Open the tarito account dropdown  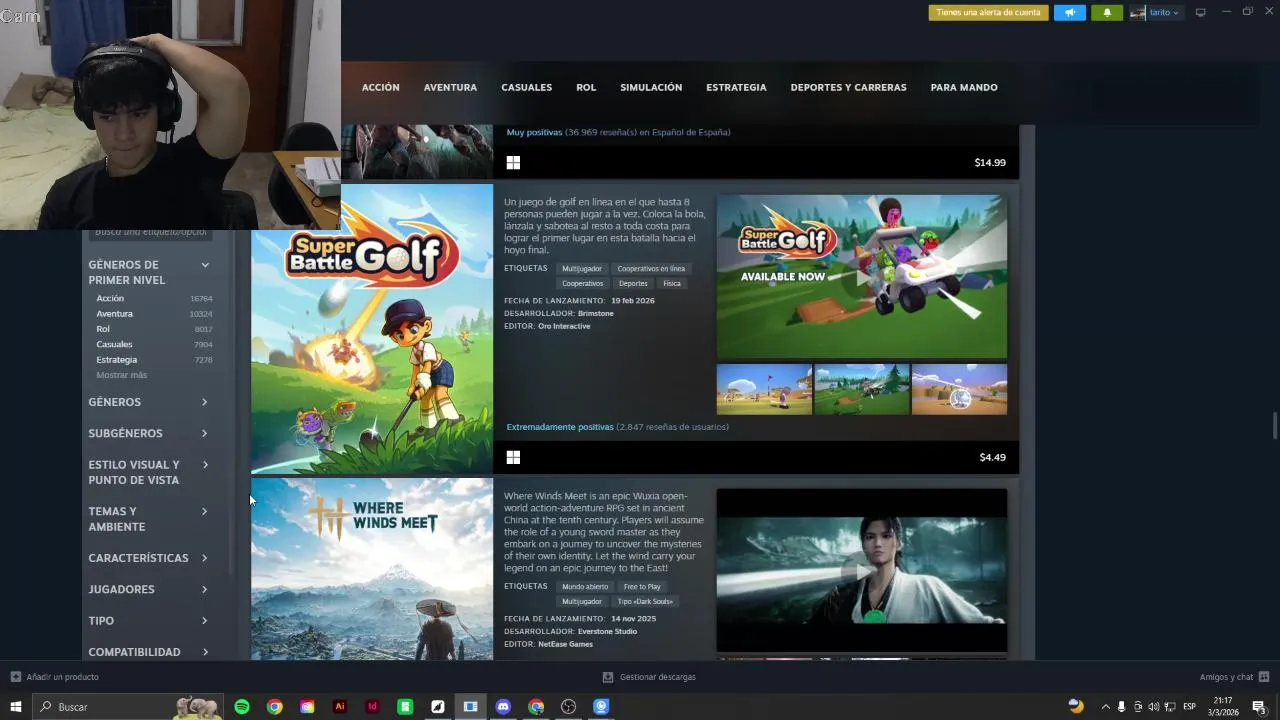(1165, 13)
